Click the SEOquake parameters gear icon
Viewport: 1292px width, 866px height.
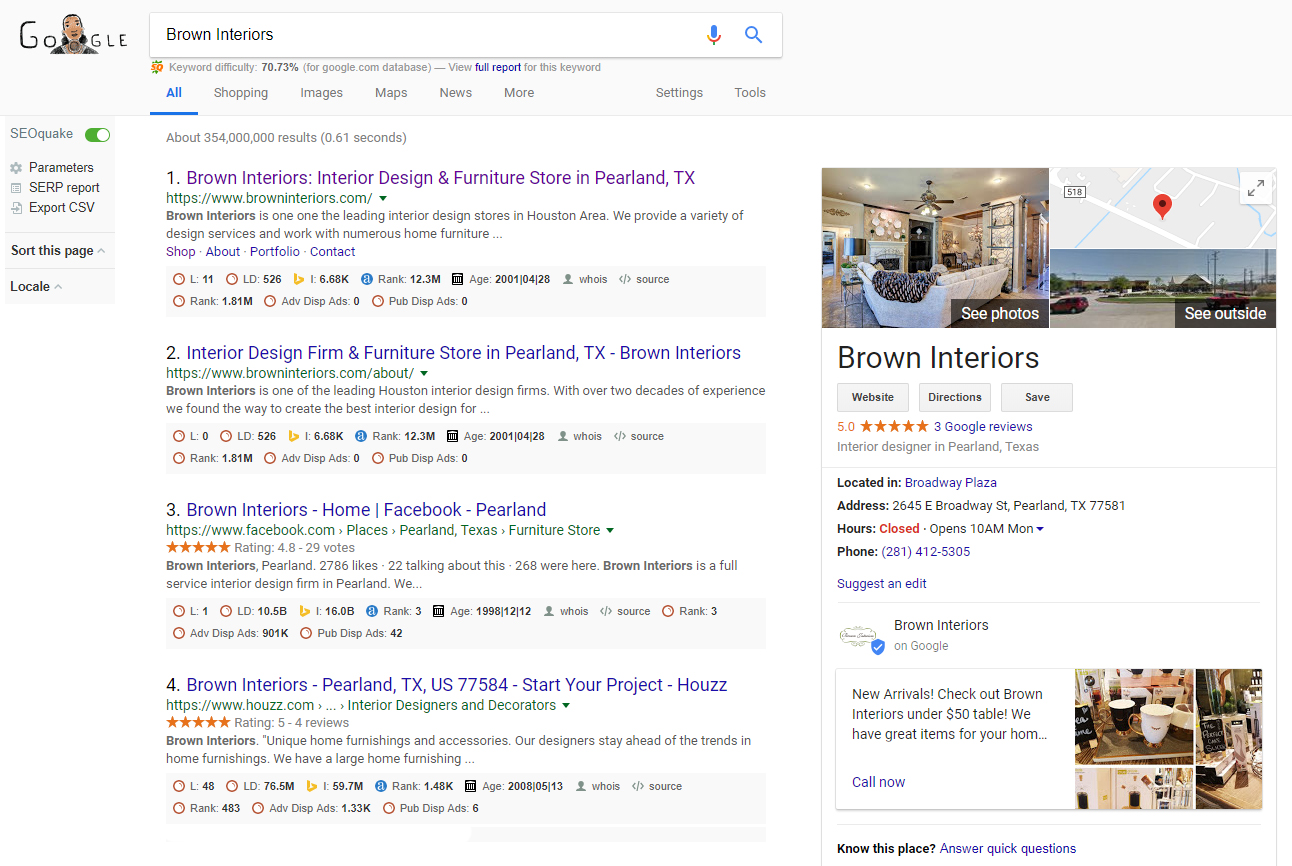[x=16, y=168]
